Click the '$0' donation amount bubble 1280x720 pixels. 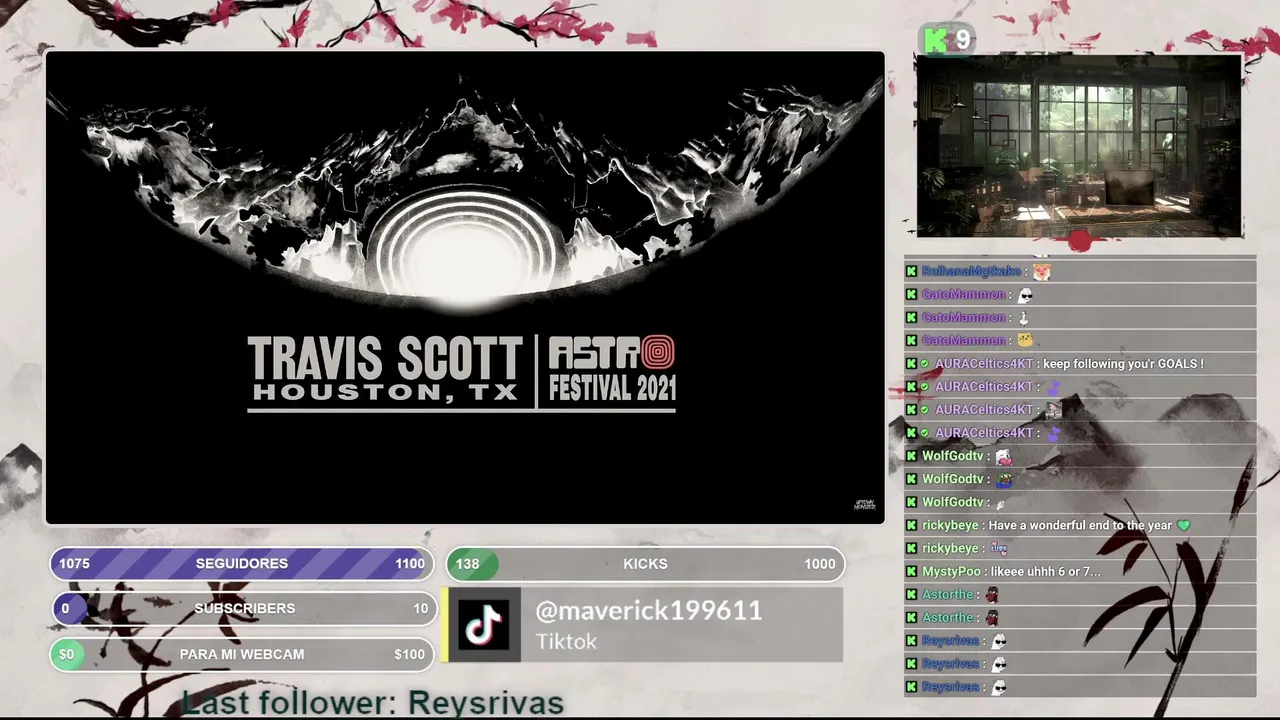[66, 654]
